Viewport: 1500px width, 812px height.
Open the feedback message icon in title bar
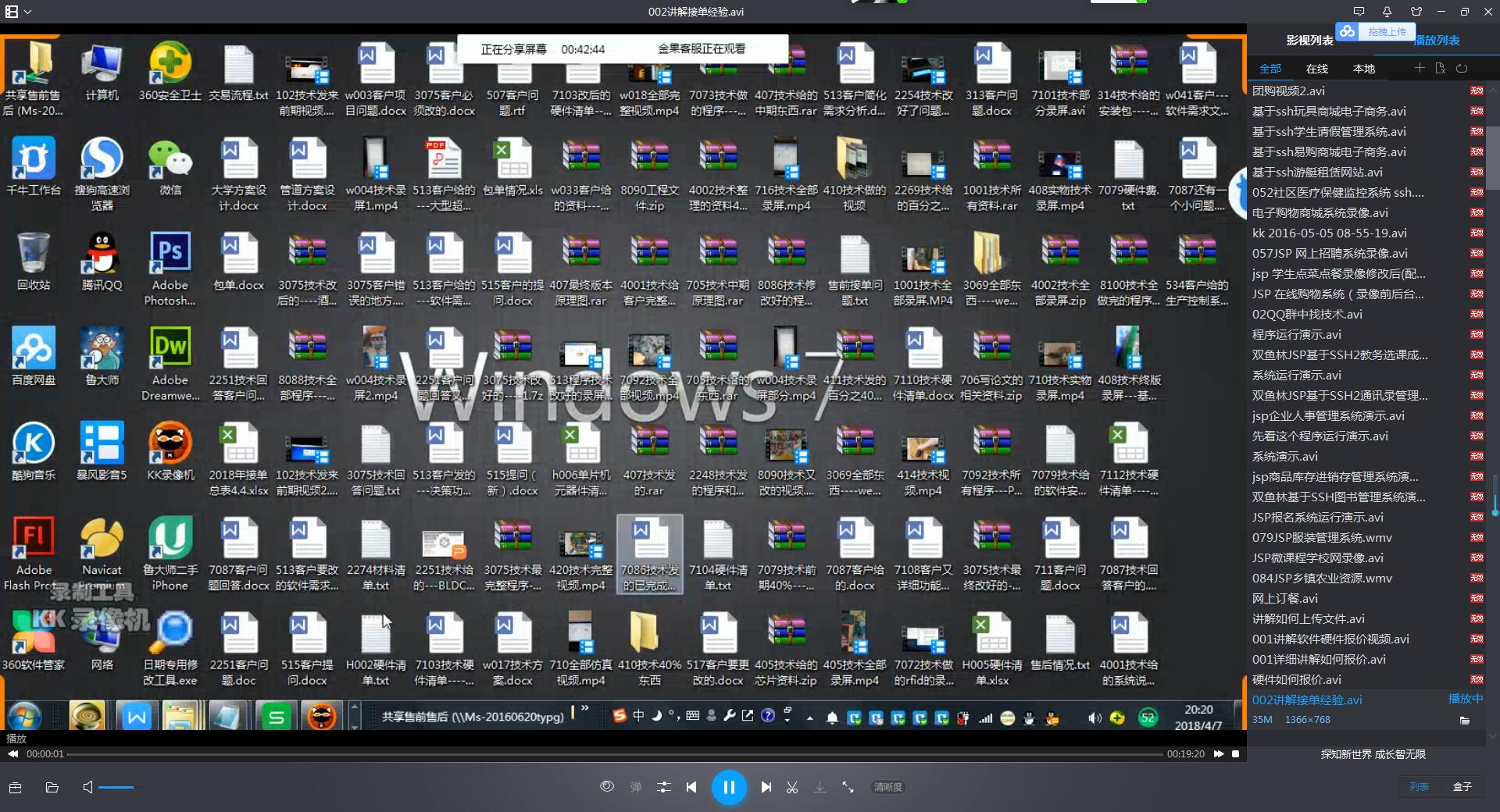(x=1359, y=12)
